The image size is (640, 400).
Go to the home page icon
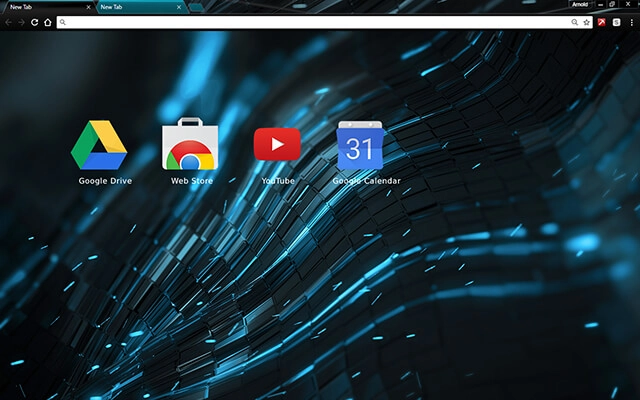[48, 22]
